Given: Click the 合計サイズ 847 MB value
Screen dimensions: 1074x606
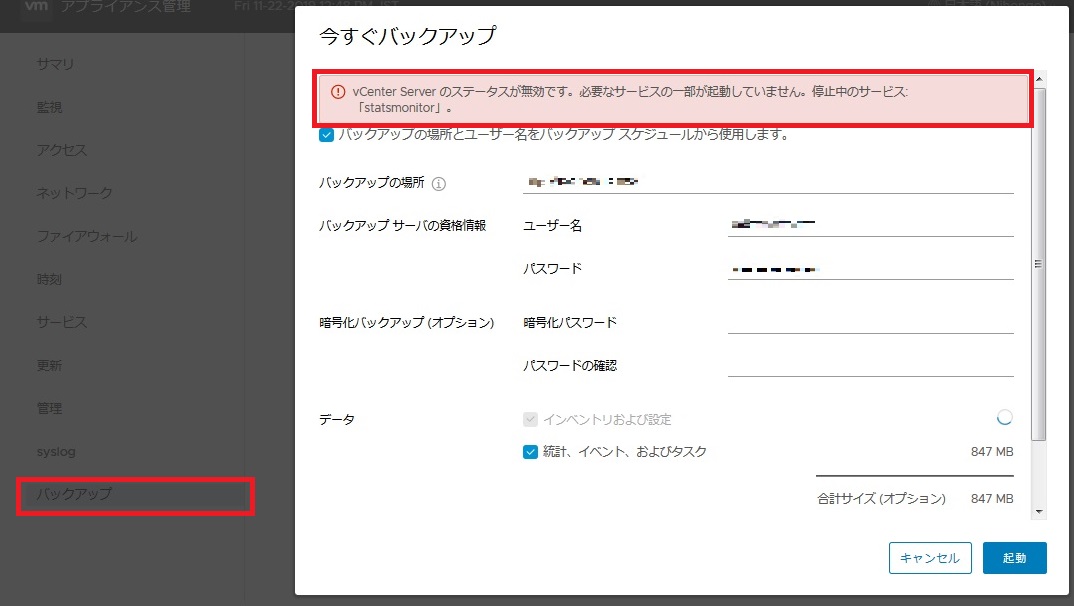Looking at the screenshot, I should (x=992, y=498).
